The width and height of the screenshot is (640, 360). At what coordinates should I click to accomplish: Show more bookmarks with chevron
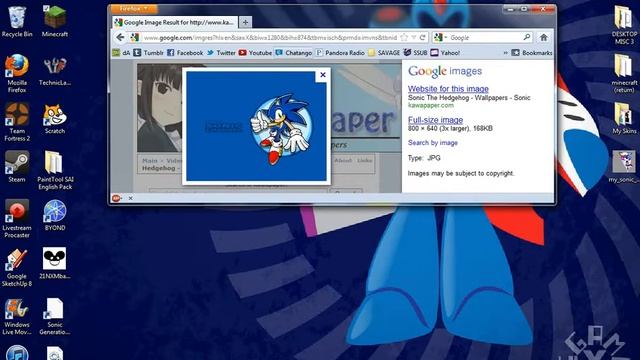(505, 53)
